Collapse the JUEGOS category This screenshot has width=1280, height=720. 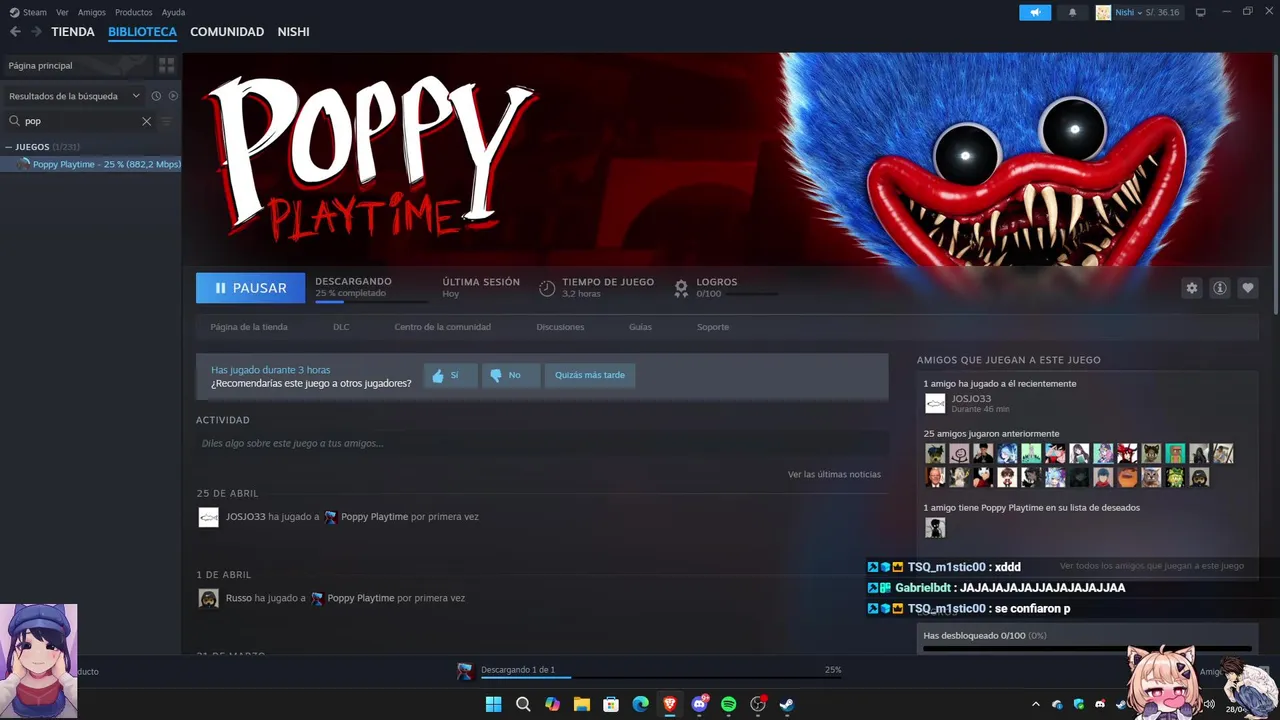click(x=9, y=147)
